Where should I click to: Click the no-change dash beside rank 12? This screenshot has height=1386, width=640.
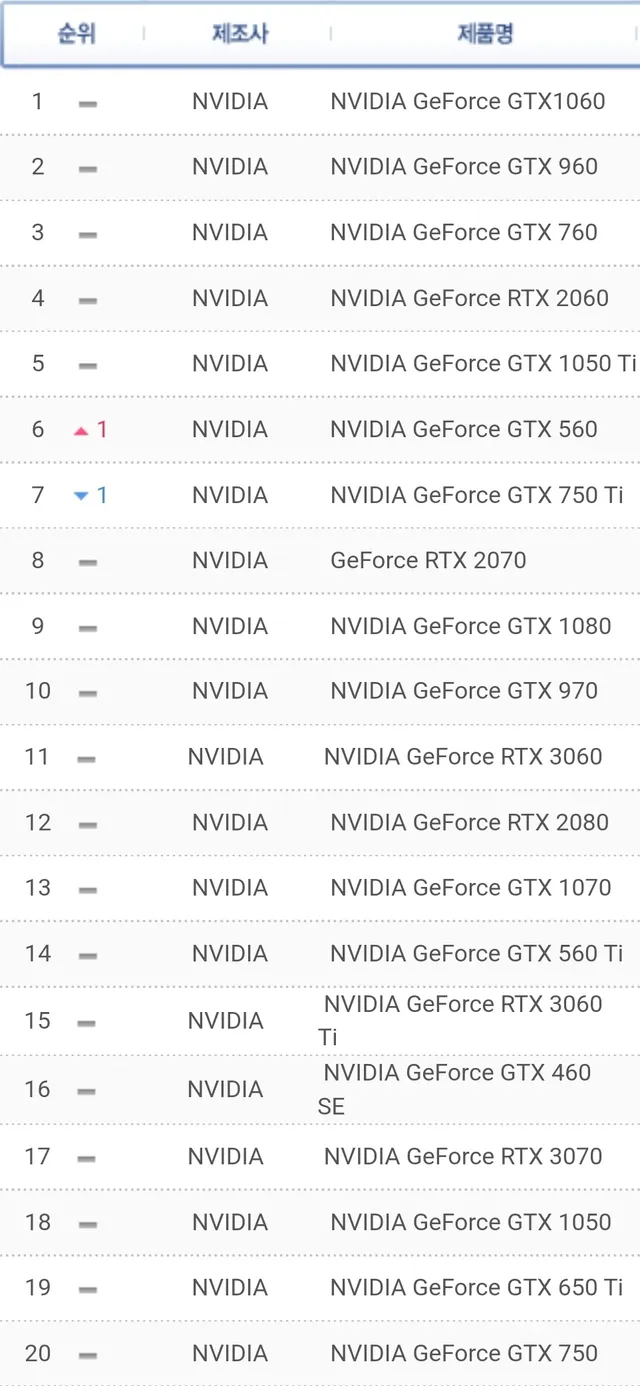pos(88,825)
